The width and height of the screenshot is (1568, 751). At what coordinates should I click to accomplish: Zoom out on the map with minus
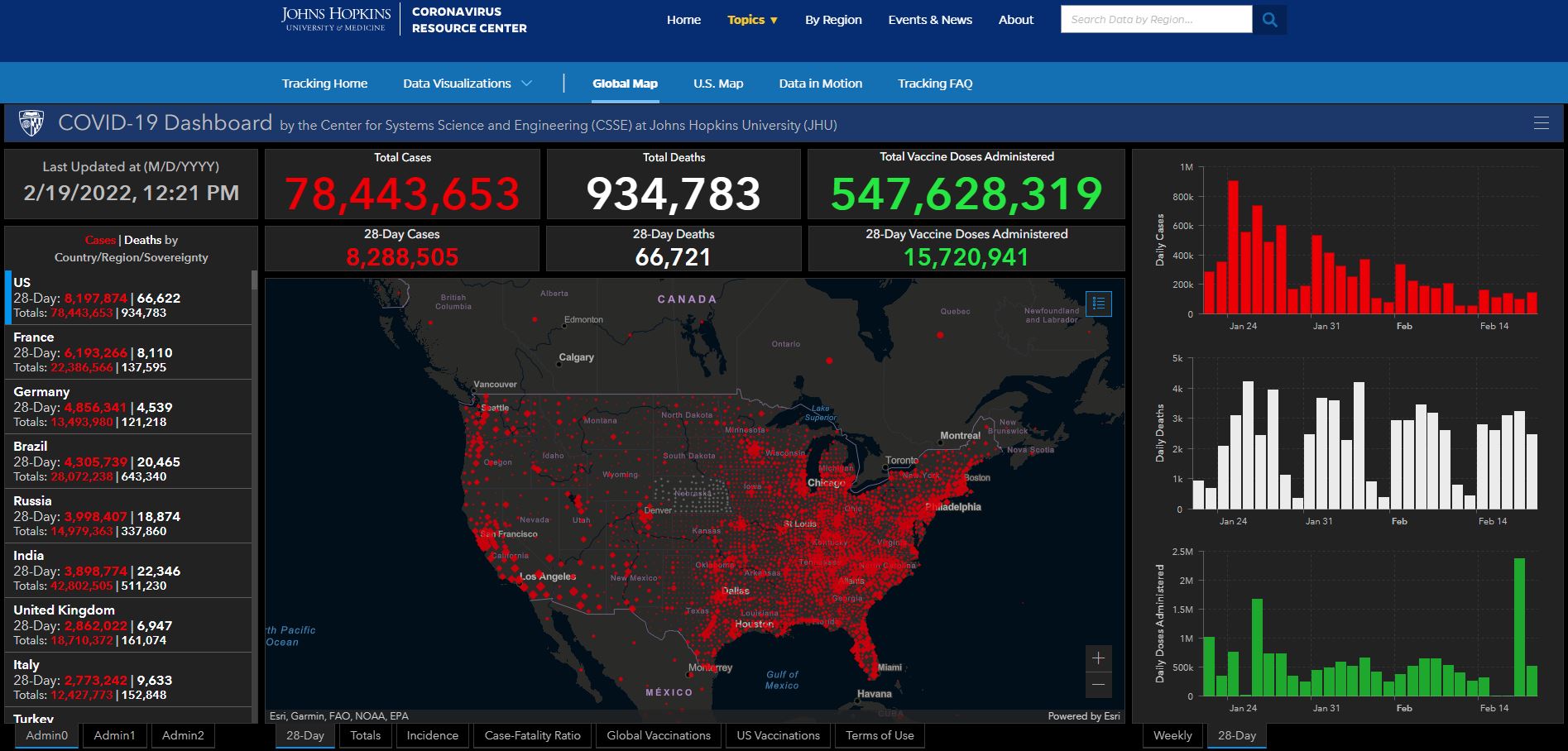coord(1098,685)
